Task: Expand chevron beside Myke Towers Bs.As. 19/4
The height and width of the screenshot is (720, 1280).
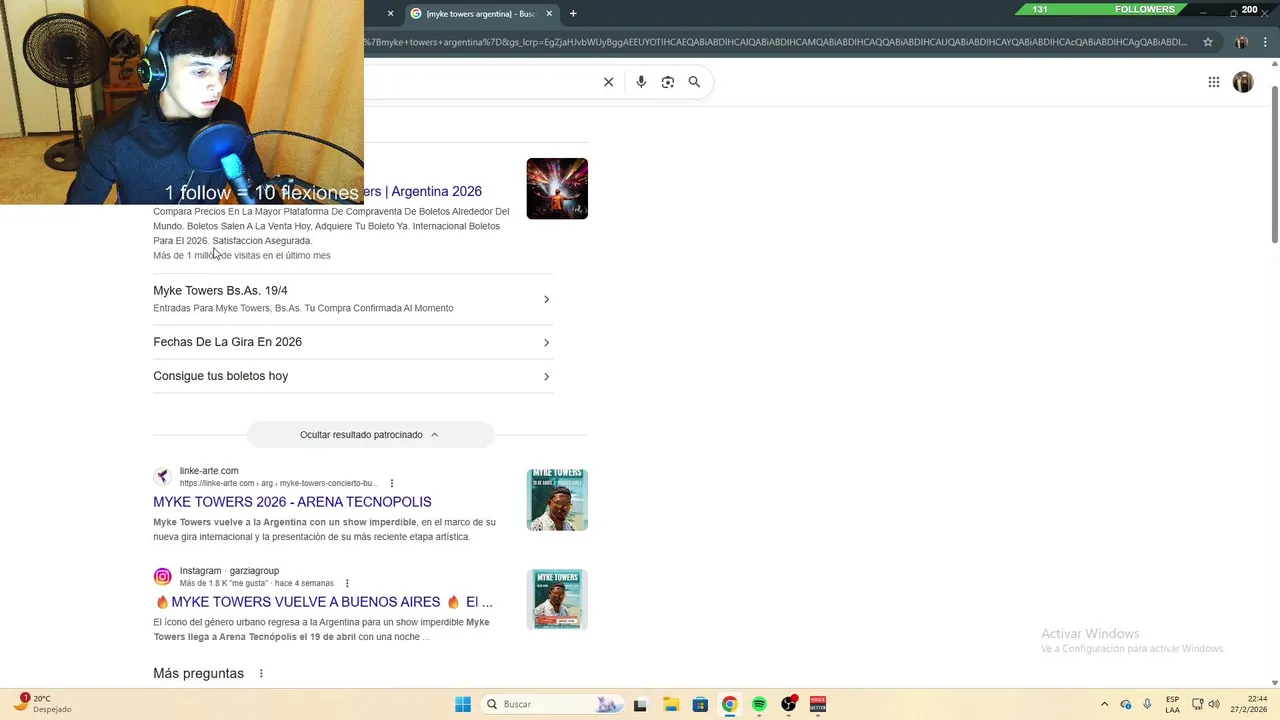Action: click(x=546, y=299)
